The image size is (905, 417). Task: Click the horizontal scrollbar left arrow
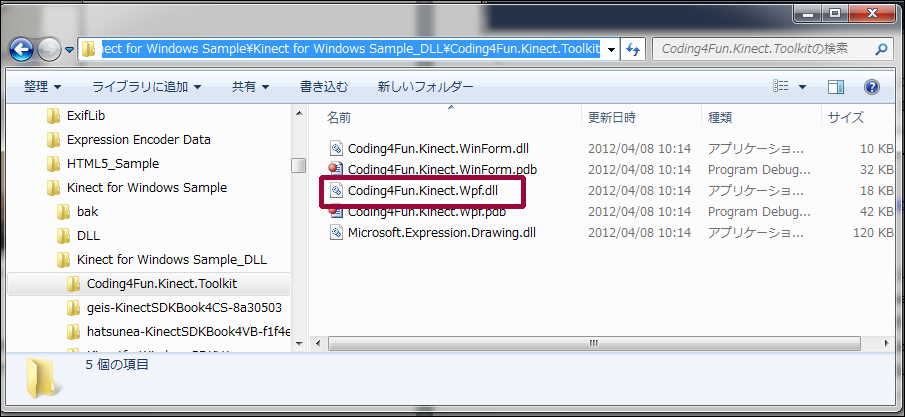pos(317,343)
